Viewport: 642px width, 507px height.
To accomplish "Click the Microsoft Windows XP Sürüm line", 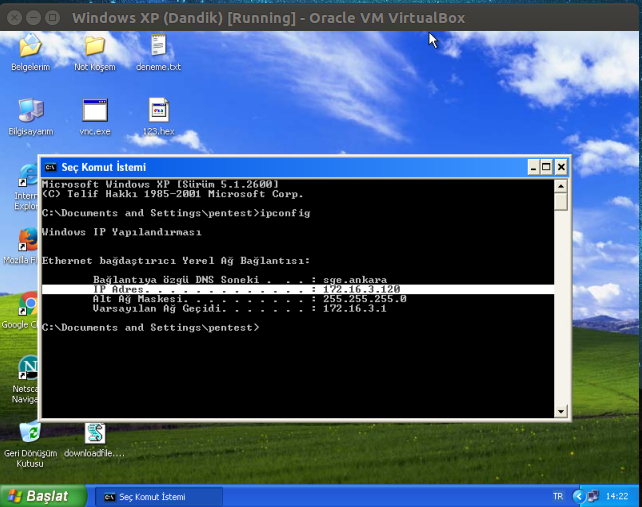I will (160, 184).
